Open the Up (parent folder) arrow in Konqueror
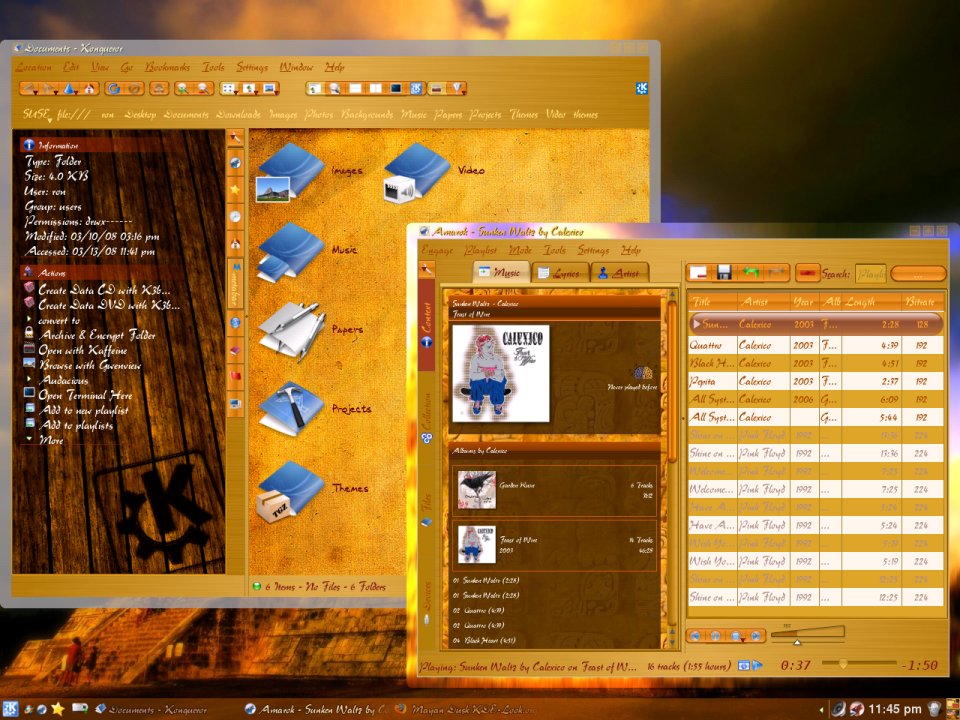Image resolution: width=960 pixels, height=720 pixels. pyautogui.click(x=69, y=89)
